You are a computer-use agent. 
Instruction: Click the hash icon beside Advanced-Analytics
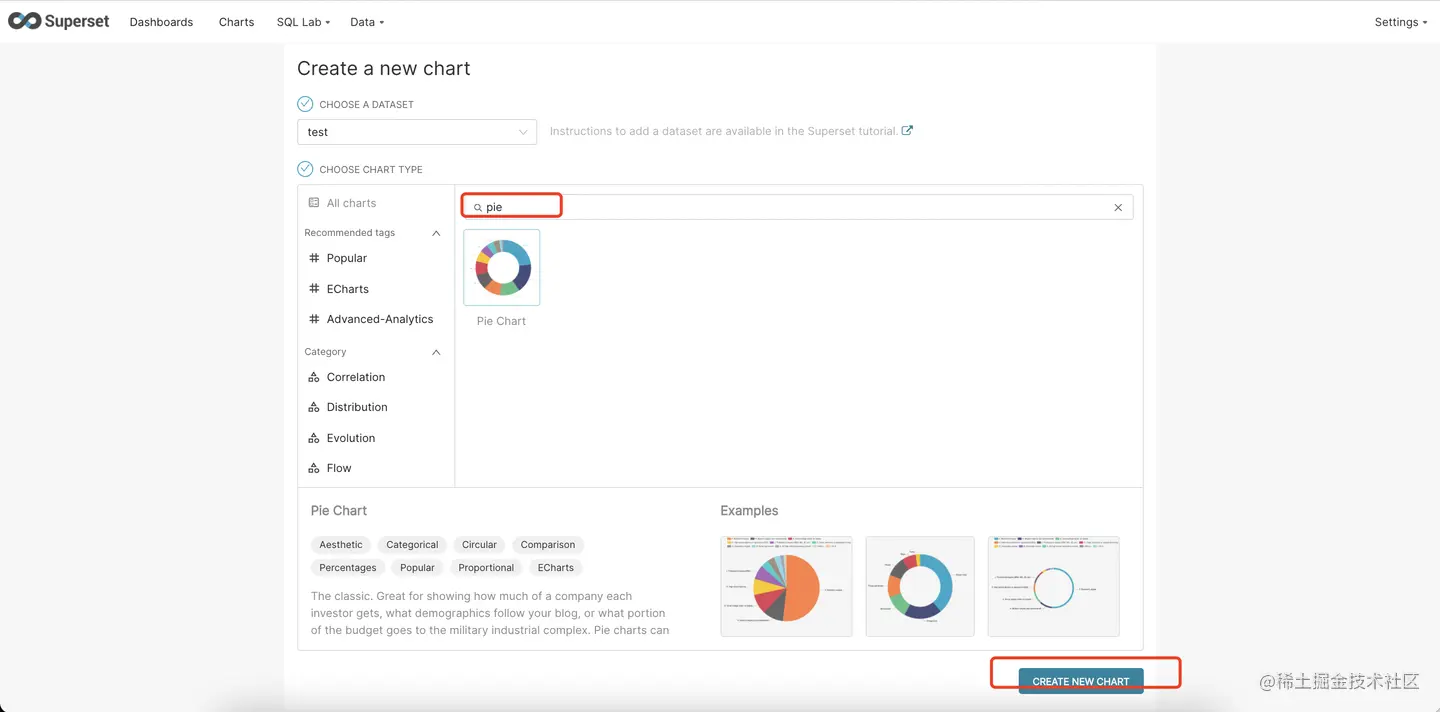tap(314, 319)
